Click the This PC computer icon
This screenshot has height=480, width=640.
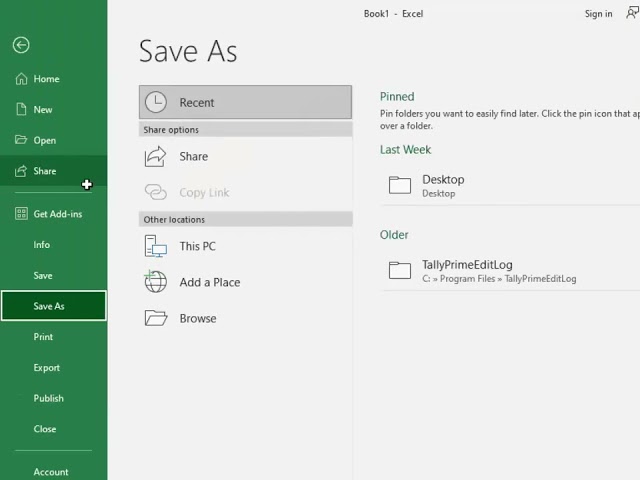click(x=156, y=246)
